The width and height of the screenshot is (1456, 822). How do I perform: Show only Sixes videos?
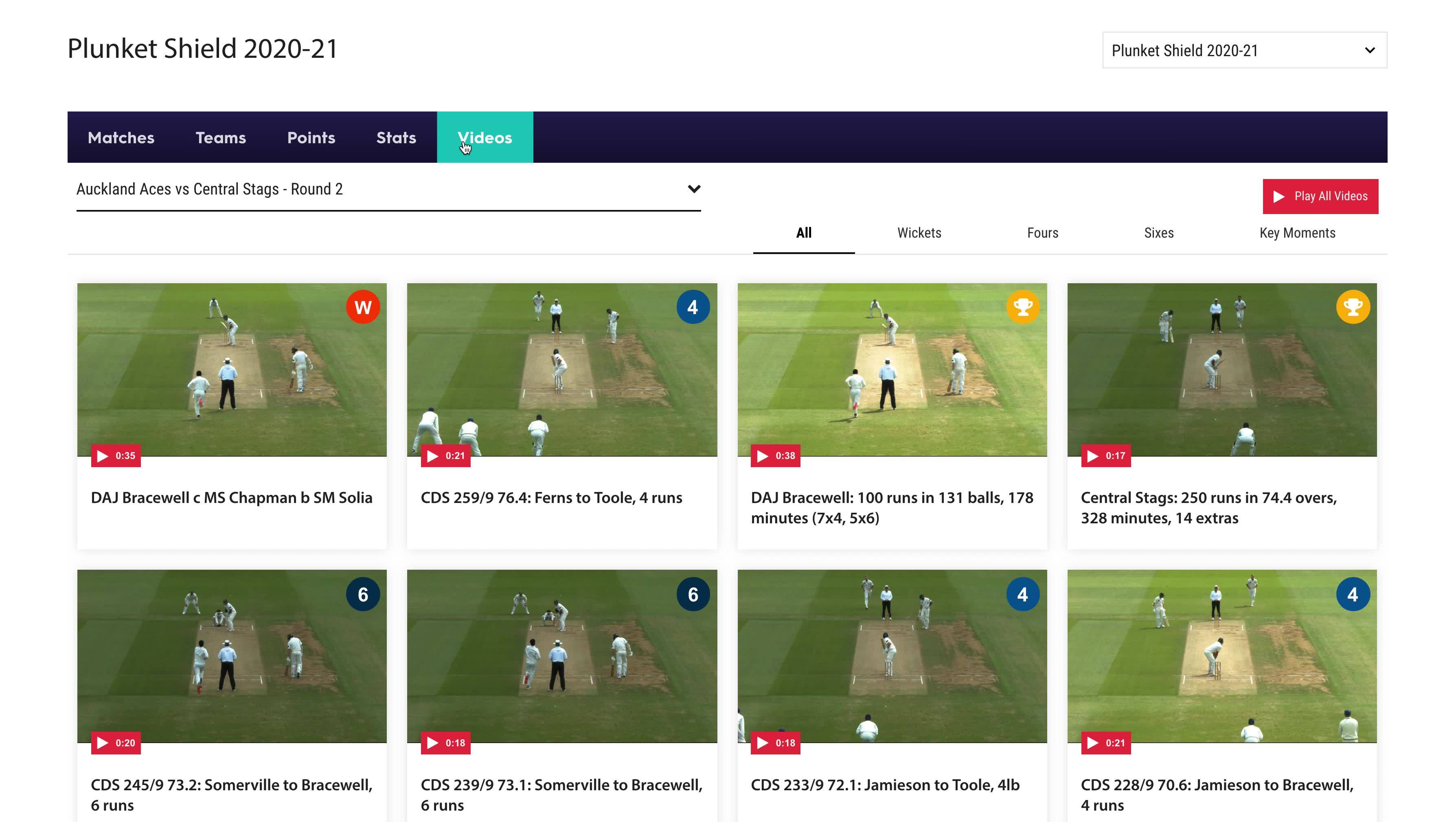click(x=1159, y=233)
